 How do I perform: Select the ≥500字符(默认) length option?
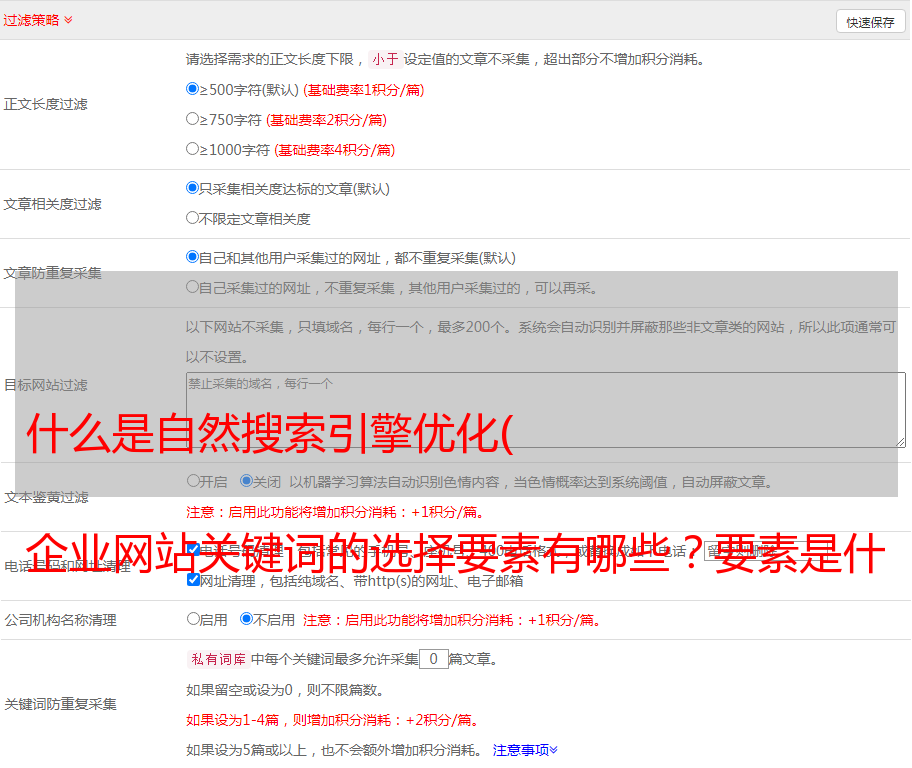[193, 89]
